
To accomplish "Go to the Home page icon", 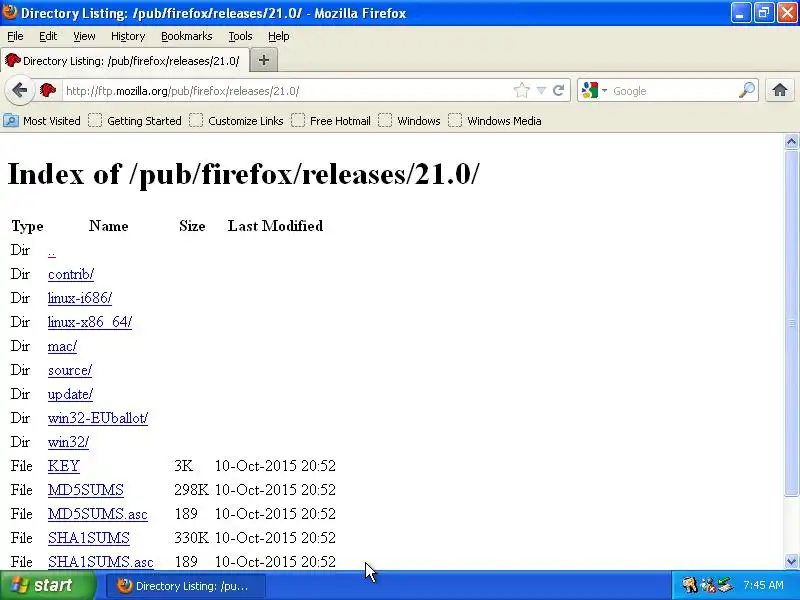I will pos(779,91).
